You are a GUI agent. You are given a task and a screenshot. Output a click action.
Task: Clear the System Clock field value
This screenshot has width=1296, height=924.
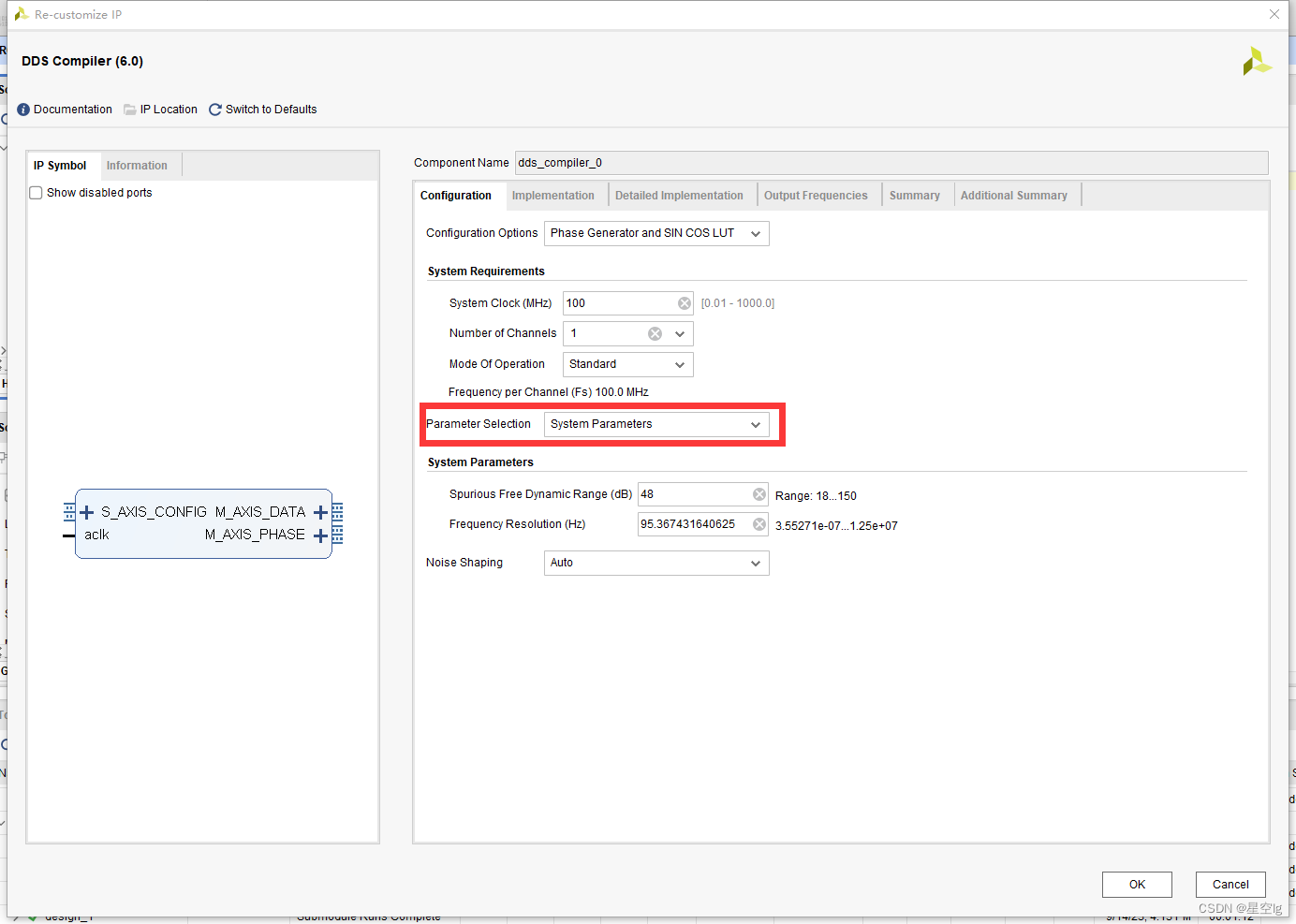pyautogui.click(x=685, y=303)
